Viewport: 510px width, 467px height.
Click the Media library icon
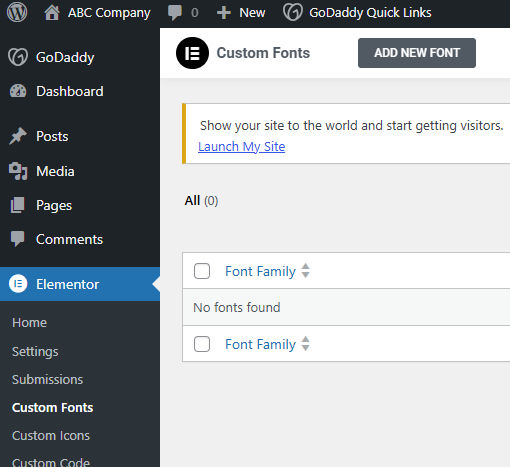coord(18,171)
